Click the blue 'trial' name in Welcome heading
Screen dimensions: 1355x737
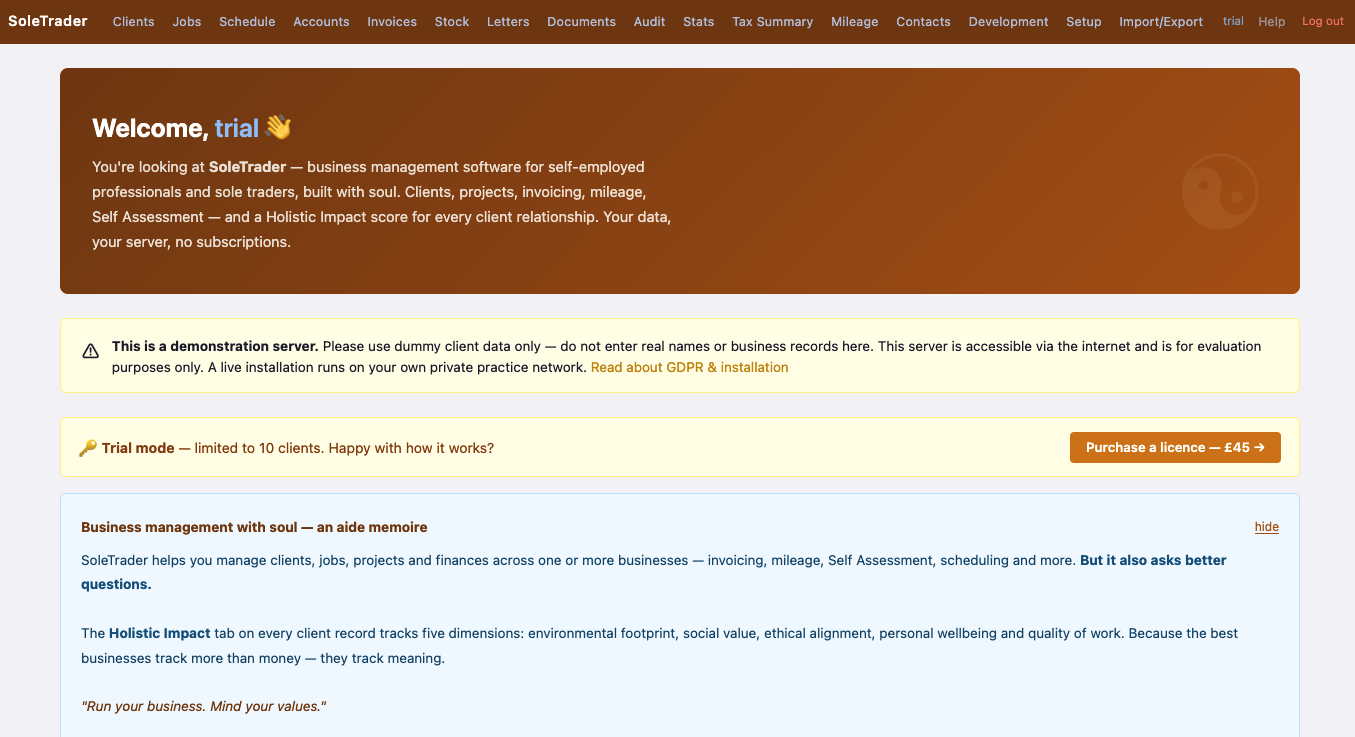tap(237, 128)
